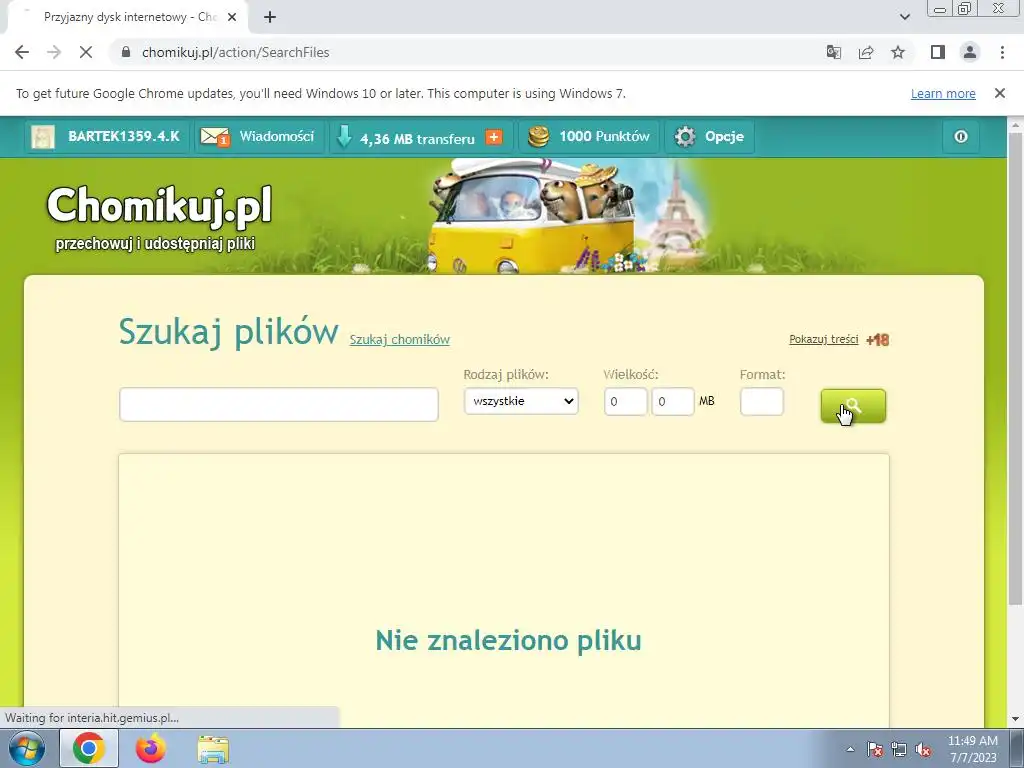
Task: Expand the tab search chevron
Action: tap(904, 17)
